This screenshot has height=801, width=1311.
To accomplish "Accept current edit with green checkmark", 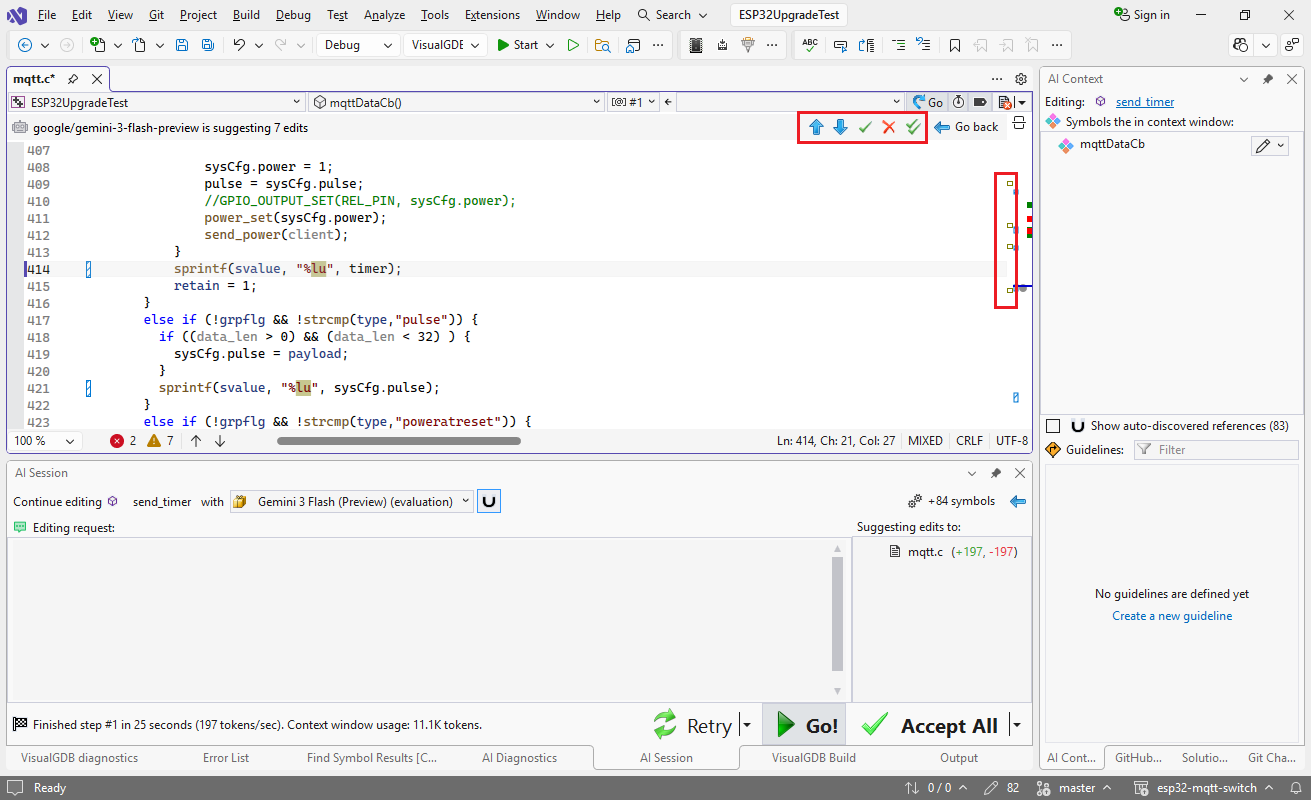I will pos(865,127).
